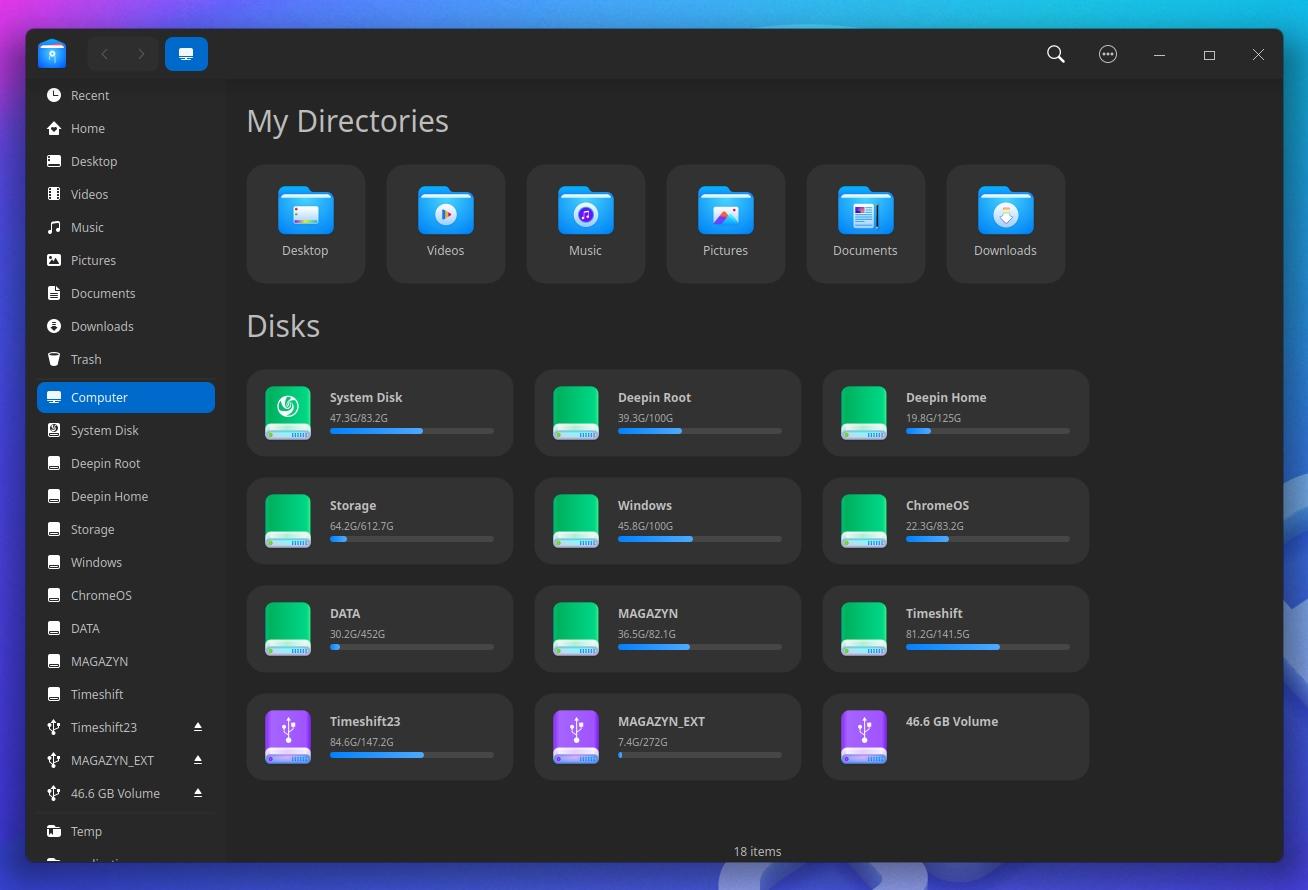Open ChromeOS in the sidebar

tap(126, 595)
